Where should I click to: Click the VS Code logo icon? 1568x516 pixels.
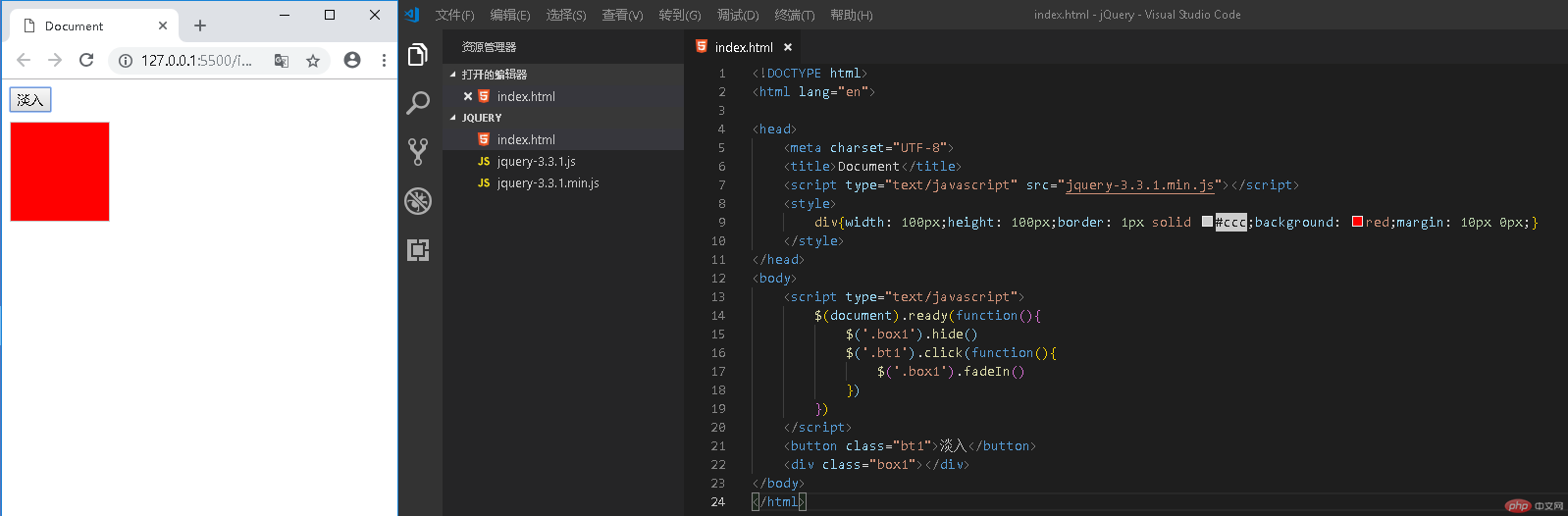pyautogui.click(x=412, y=15)
